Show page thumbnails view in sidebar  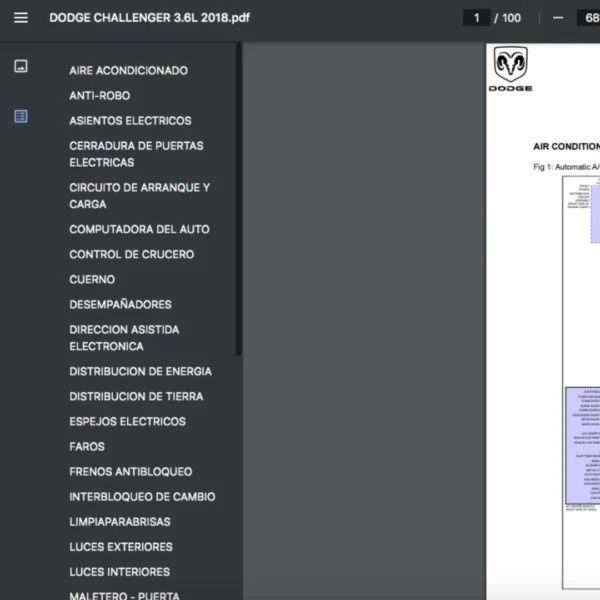(x=21, y=66)
